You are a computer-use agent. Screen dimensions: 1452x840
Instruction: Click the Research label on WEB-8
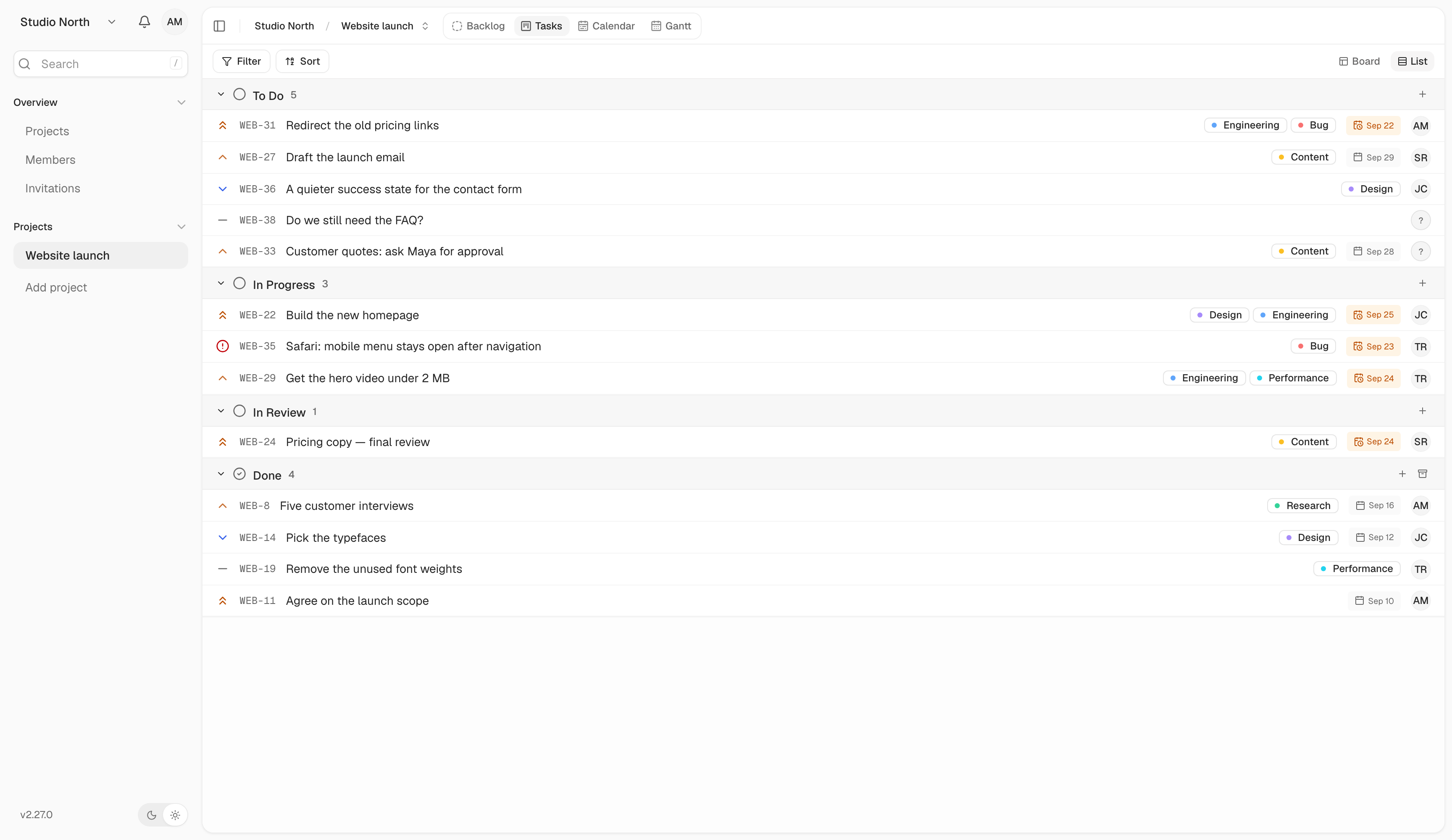point(1302,506)
